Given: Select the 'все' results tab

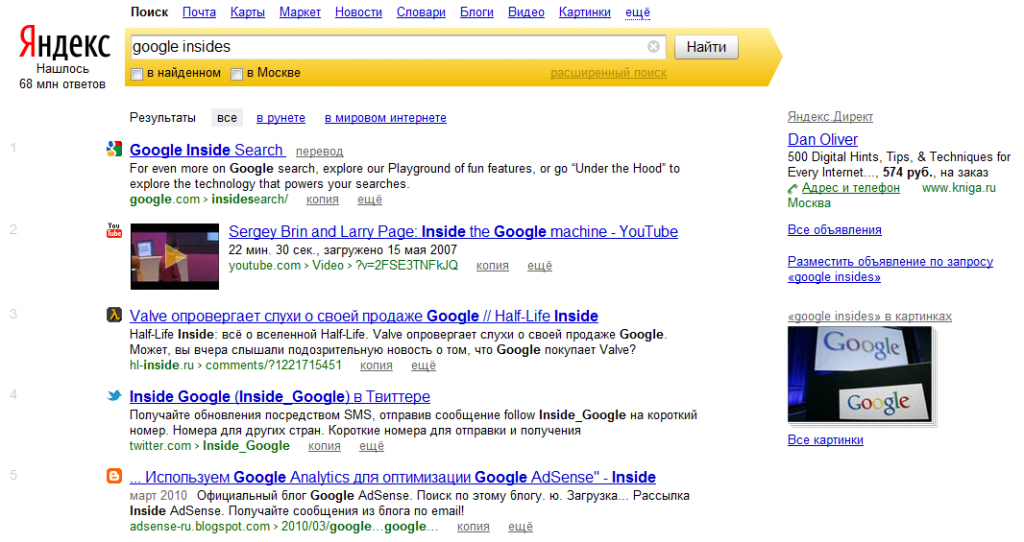Looking at the screenshot, I should (x=227, y=118).
